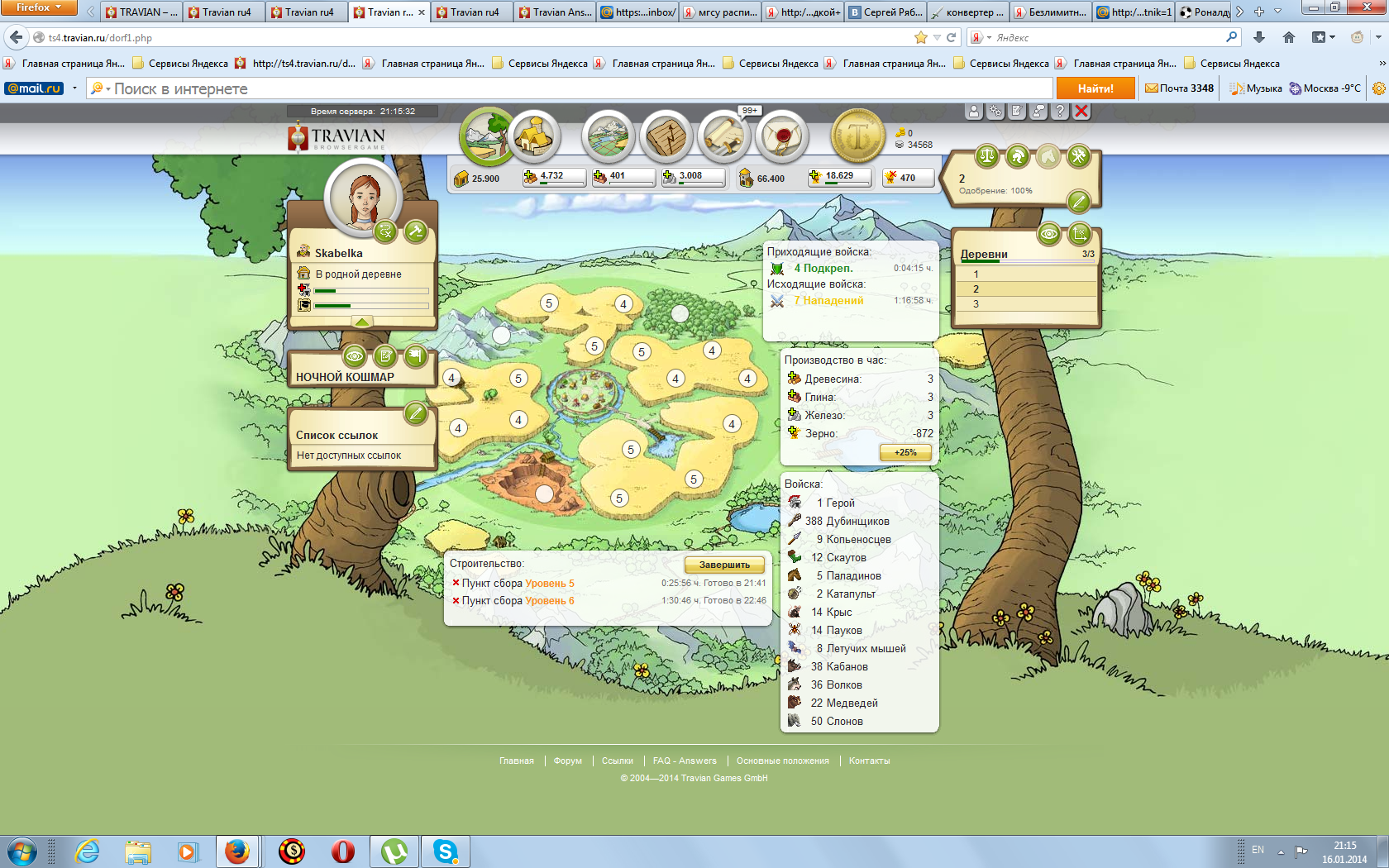Image resolution: width=1389 pixels, height=868 pixels.
Task: Open alliance flag icon
Action: pos(416,356)
